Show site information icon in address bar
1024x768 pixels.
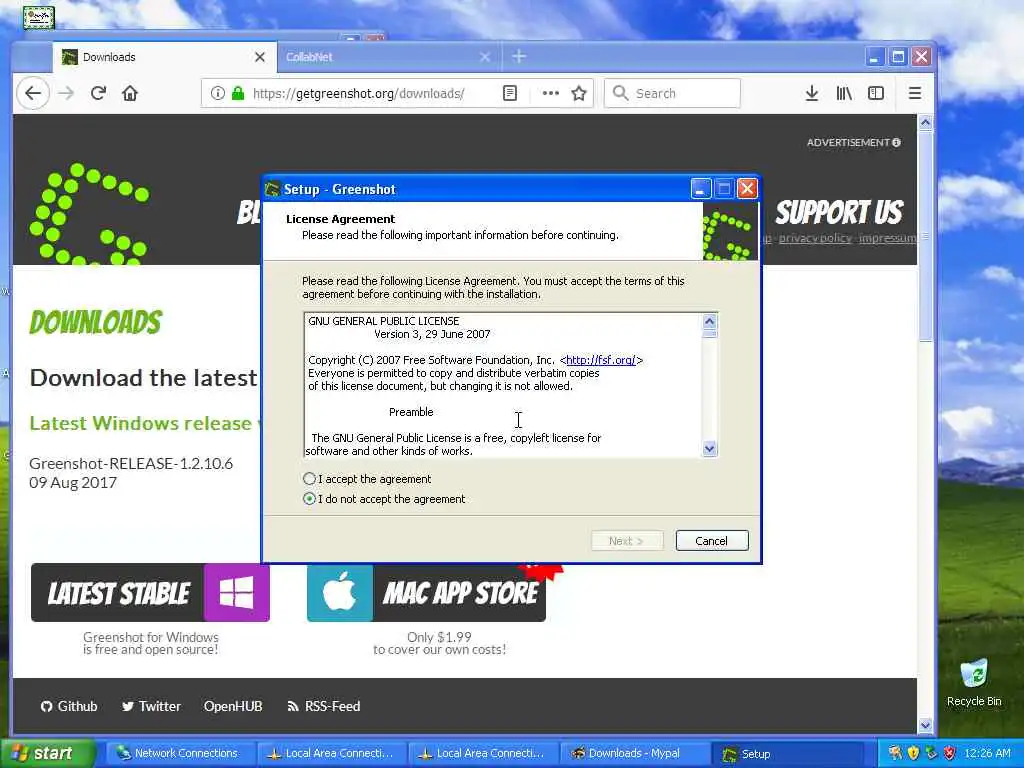217,93
